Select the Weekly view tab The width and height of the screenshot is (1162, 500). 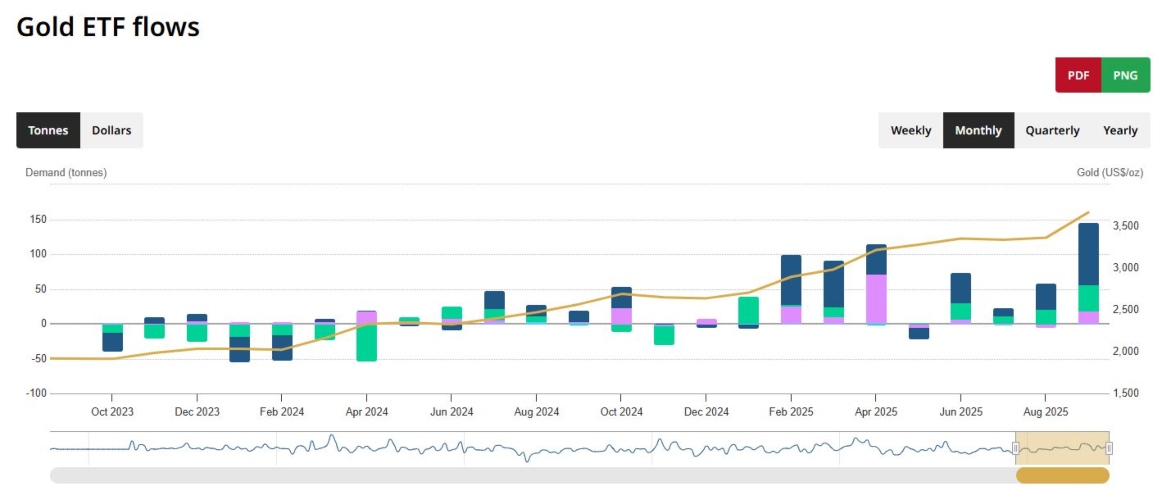pyautogui.click(x=910, y=130)
